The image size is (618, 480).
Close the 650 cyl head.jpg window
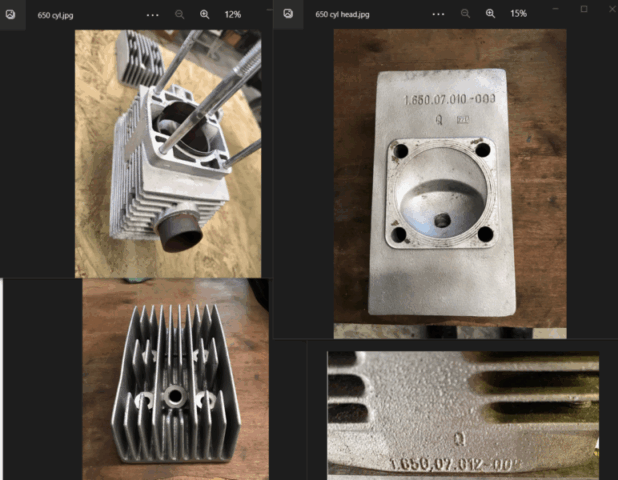pos(609,9)
